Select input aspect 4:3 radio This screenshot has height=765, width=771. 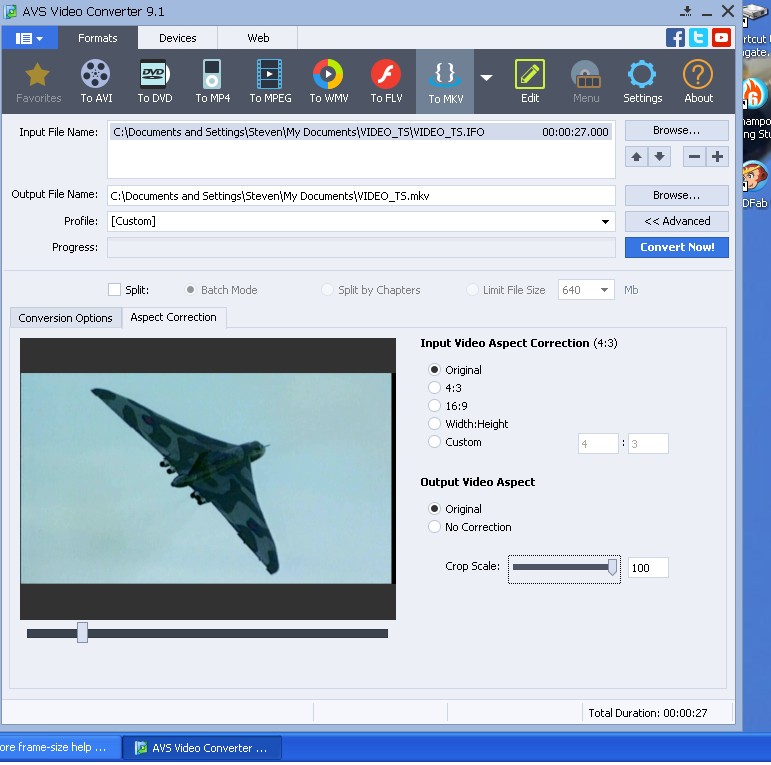coord(434,387)
